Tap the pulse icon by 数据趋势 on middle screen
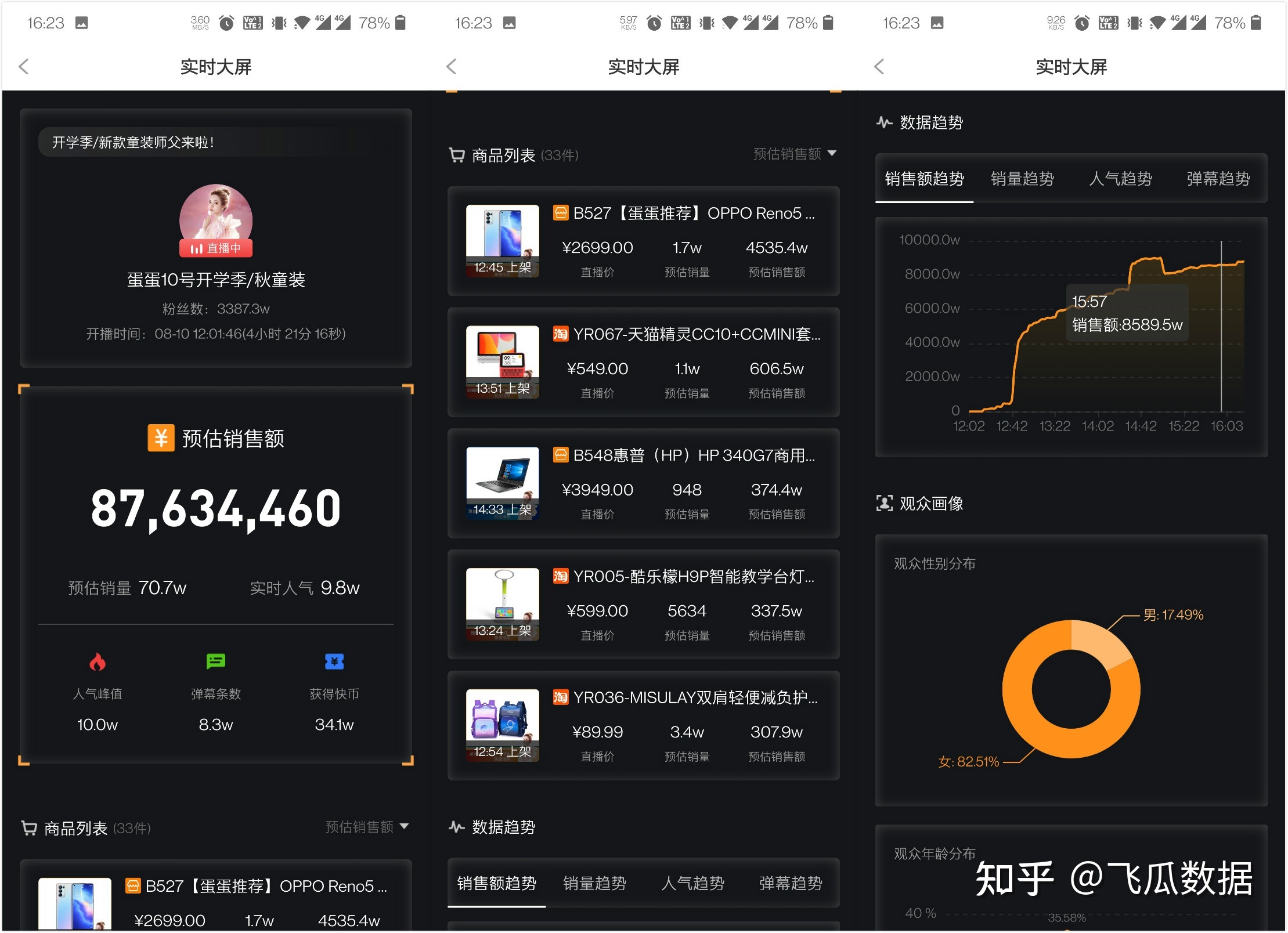 [x=457, y=827]
